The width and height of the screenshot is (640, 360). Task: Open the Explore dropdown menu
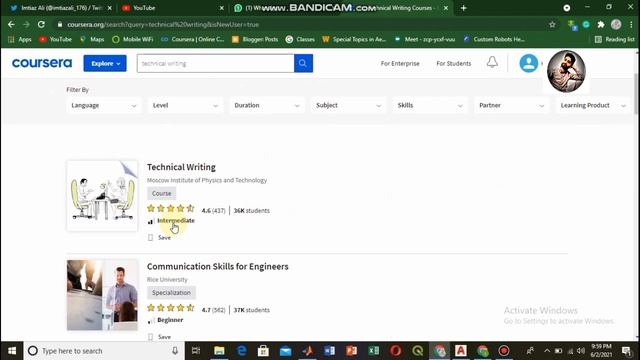tap(105, 63)
